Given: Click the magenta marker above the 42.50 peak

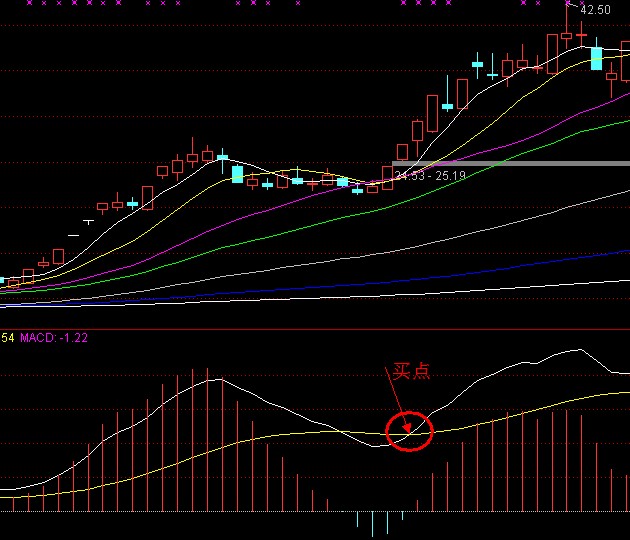Looking at the screenshot, I should [x=568, y=3].
